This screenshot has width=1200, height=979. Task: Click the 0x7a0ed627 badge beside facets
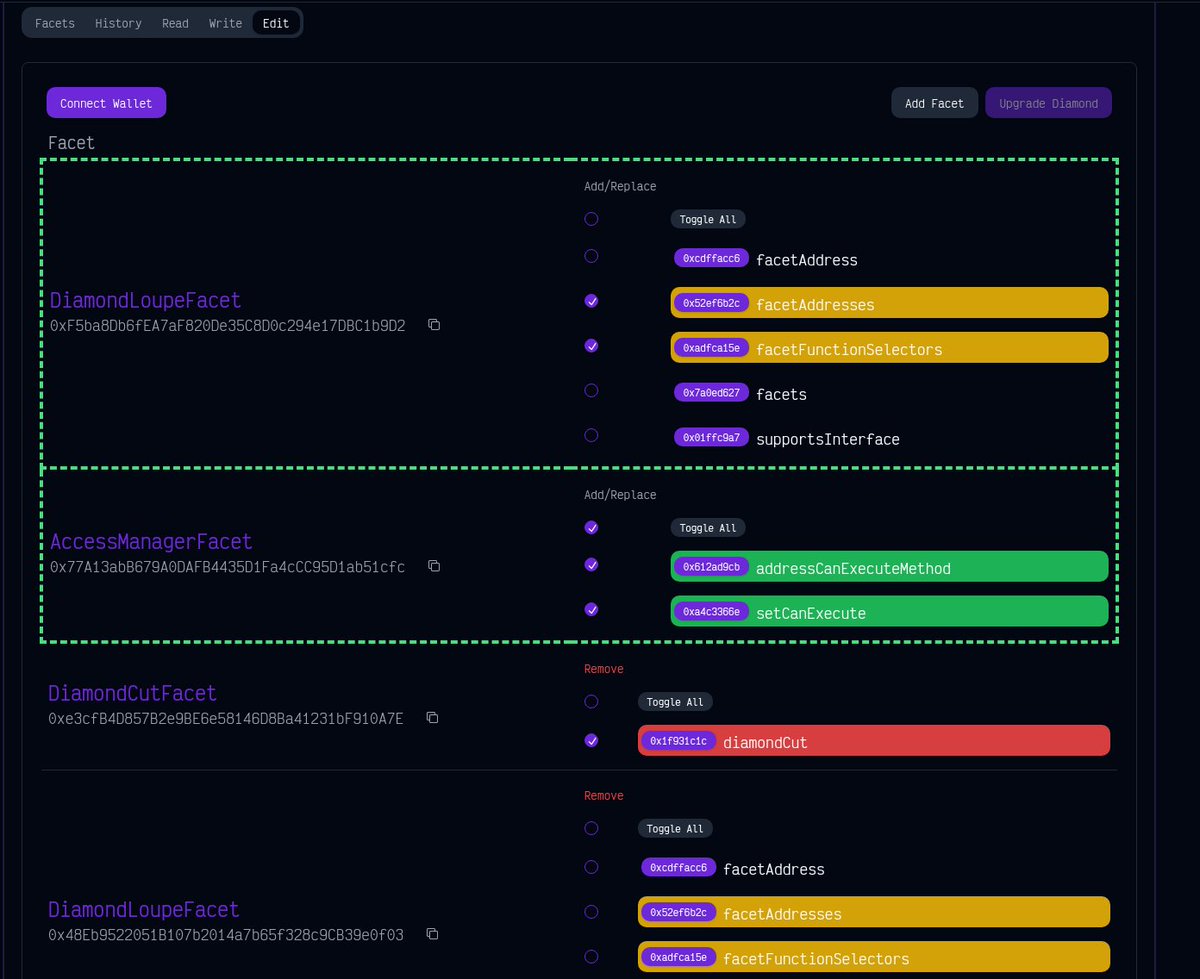pos(710,394)
